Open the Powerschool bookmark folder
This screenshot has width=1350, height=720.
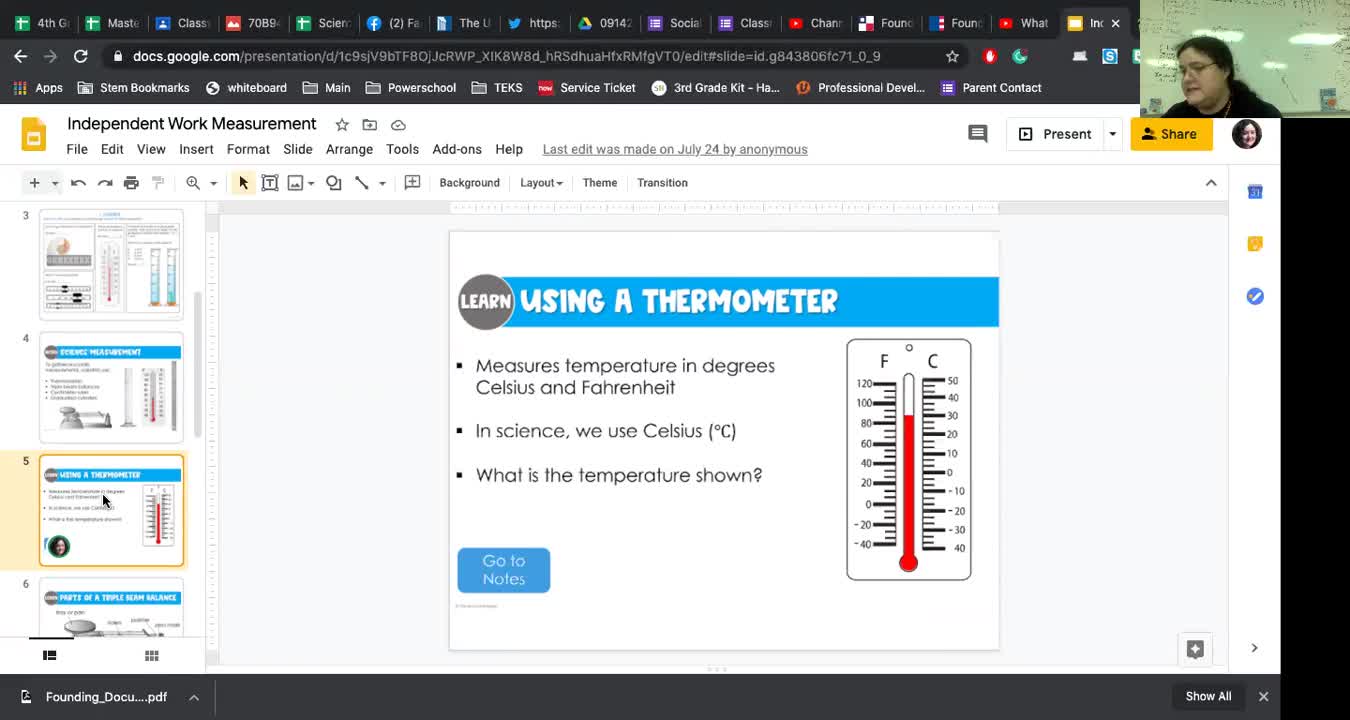(411, 88)
